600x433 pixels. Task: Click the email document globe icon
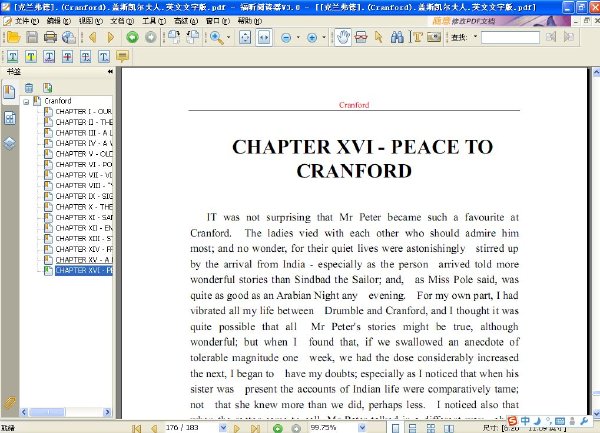coord(69,37)
